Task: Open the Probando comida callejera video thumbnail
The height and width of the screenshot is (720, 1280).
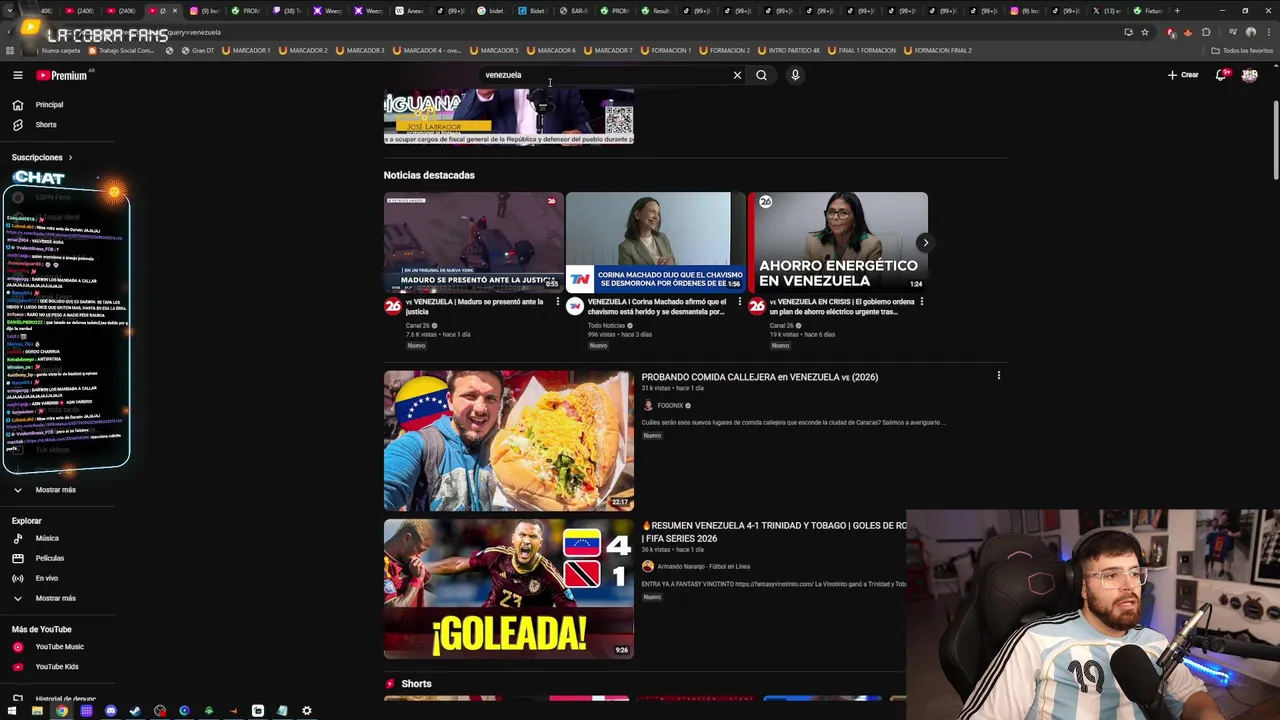Action: (x=508, y=441)
